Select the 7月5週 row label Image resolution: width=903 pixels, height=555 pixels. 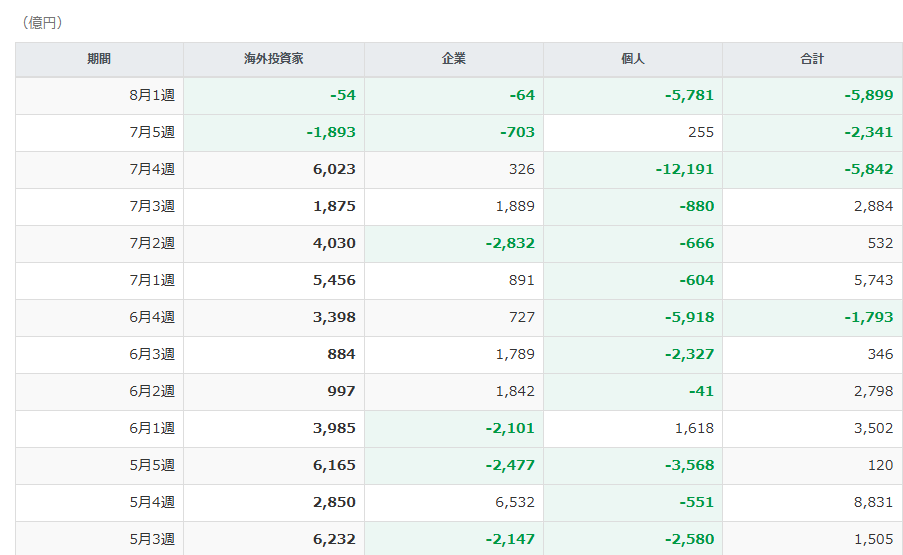(x=152, y=132)
